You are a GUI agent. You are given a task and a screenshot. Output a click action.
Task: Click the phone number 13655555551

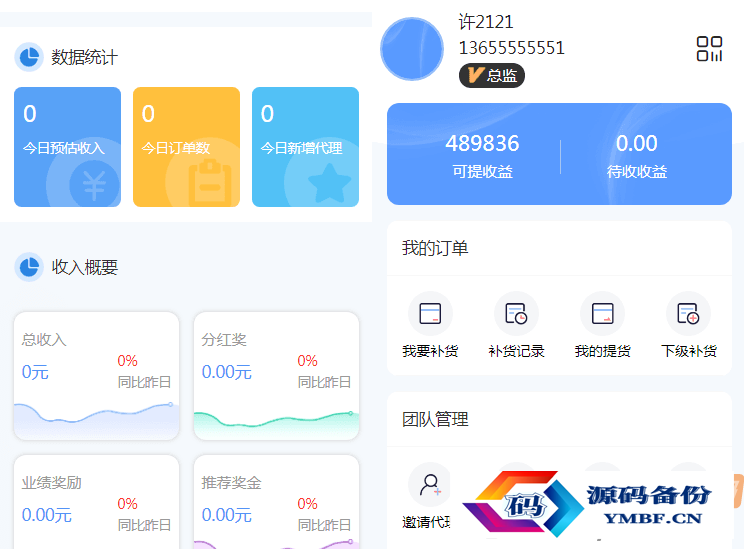(x=512, y=48)
